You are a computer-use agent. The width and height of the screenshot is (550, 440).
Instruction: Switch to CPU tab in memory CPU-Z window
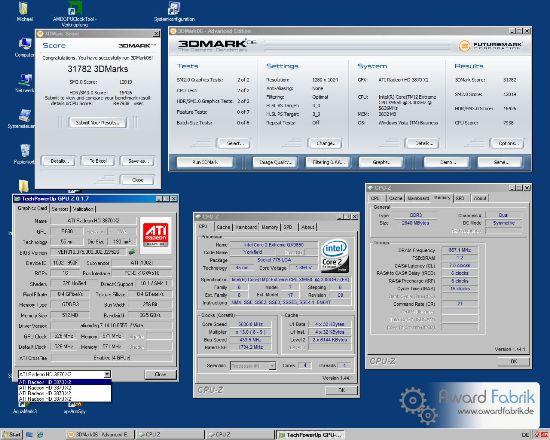(375, 198)
